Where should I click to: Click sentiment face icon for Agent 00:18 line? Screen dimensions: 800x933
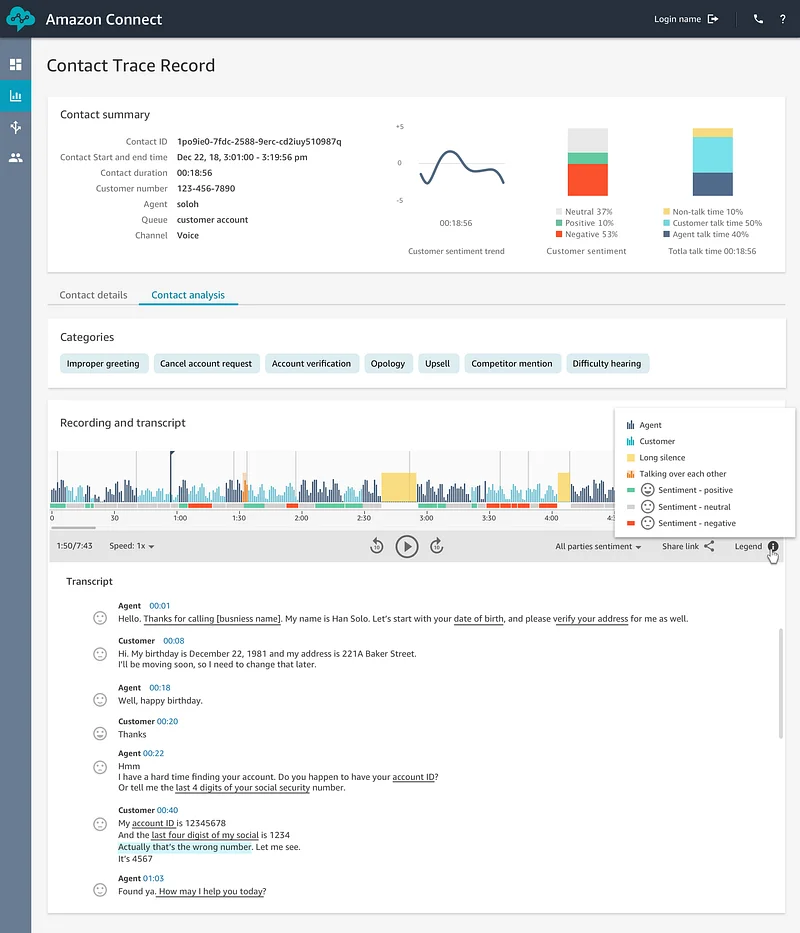coord(100,700)
